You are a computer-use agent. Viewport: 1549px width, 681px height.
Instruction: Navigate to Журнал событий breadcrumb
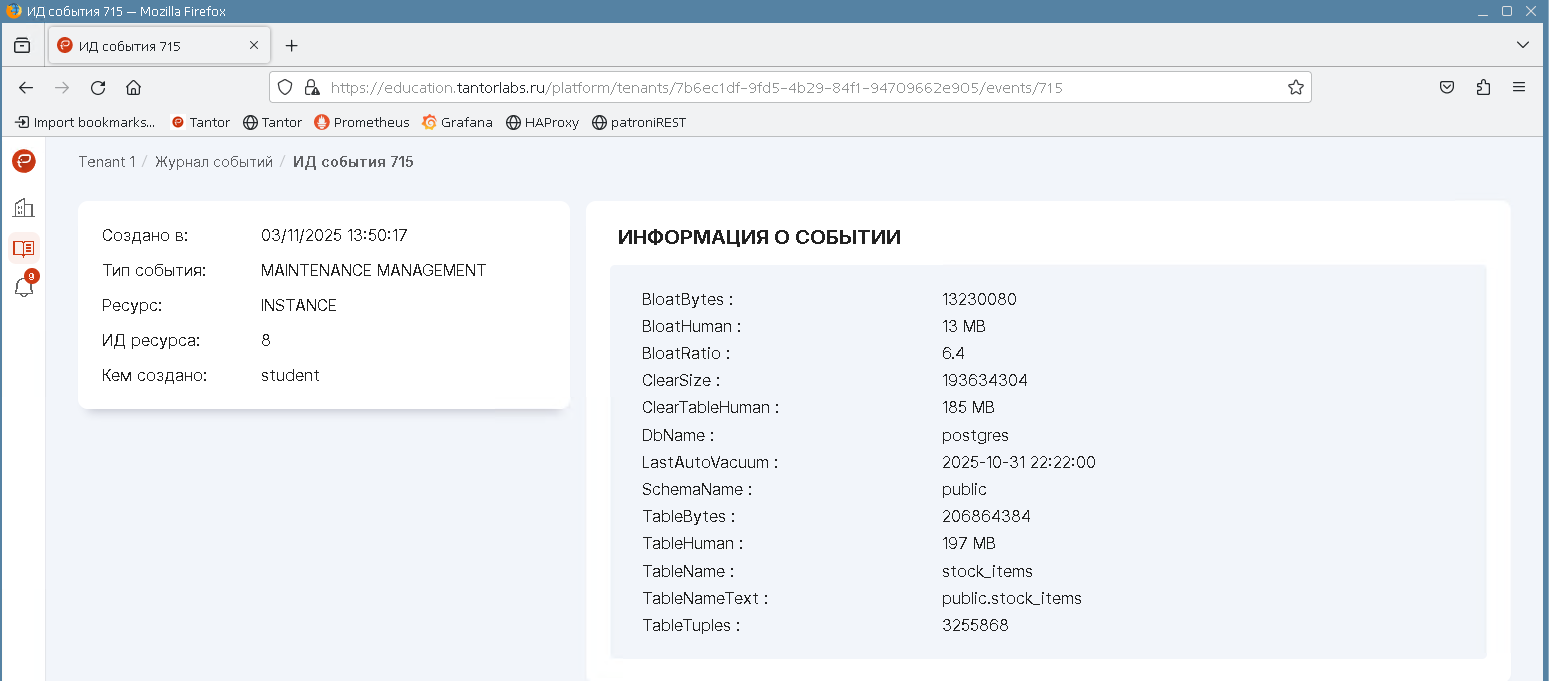tap(213, 162)
